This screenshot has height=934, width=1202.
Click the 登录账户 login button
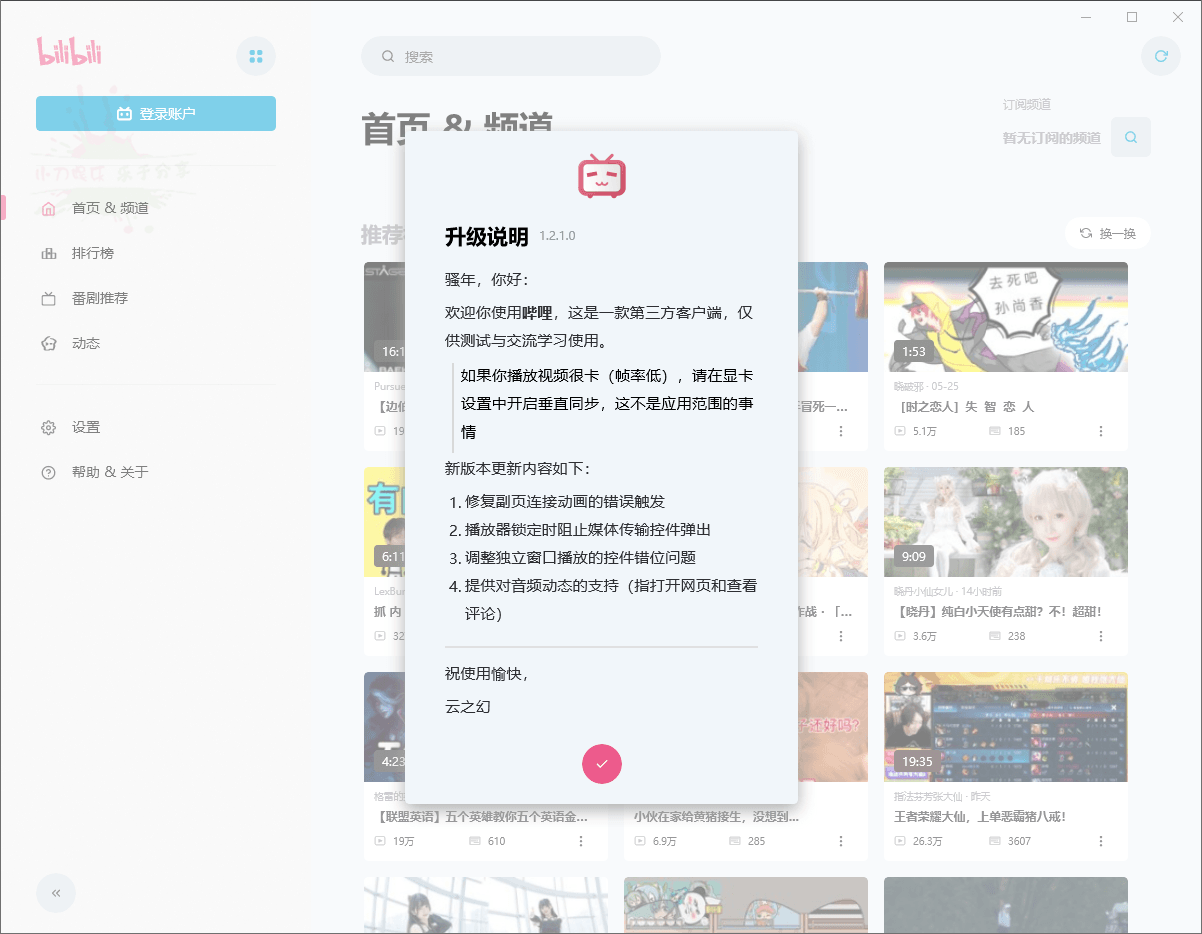coord(155,113)
